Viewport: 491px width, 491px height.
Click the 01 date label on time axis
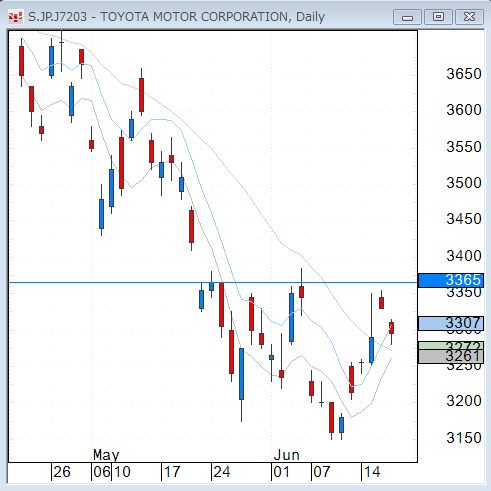point(281,472)
